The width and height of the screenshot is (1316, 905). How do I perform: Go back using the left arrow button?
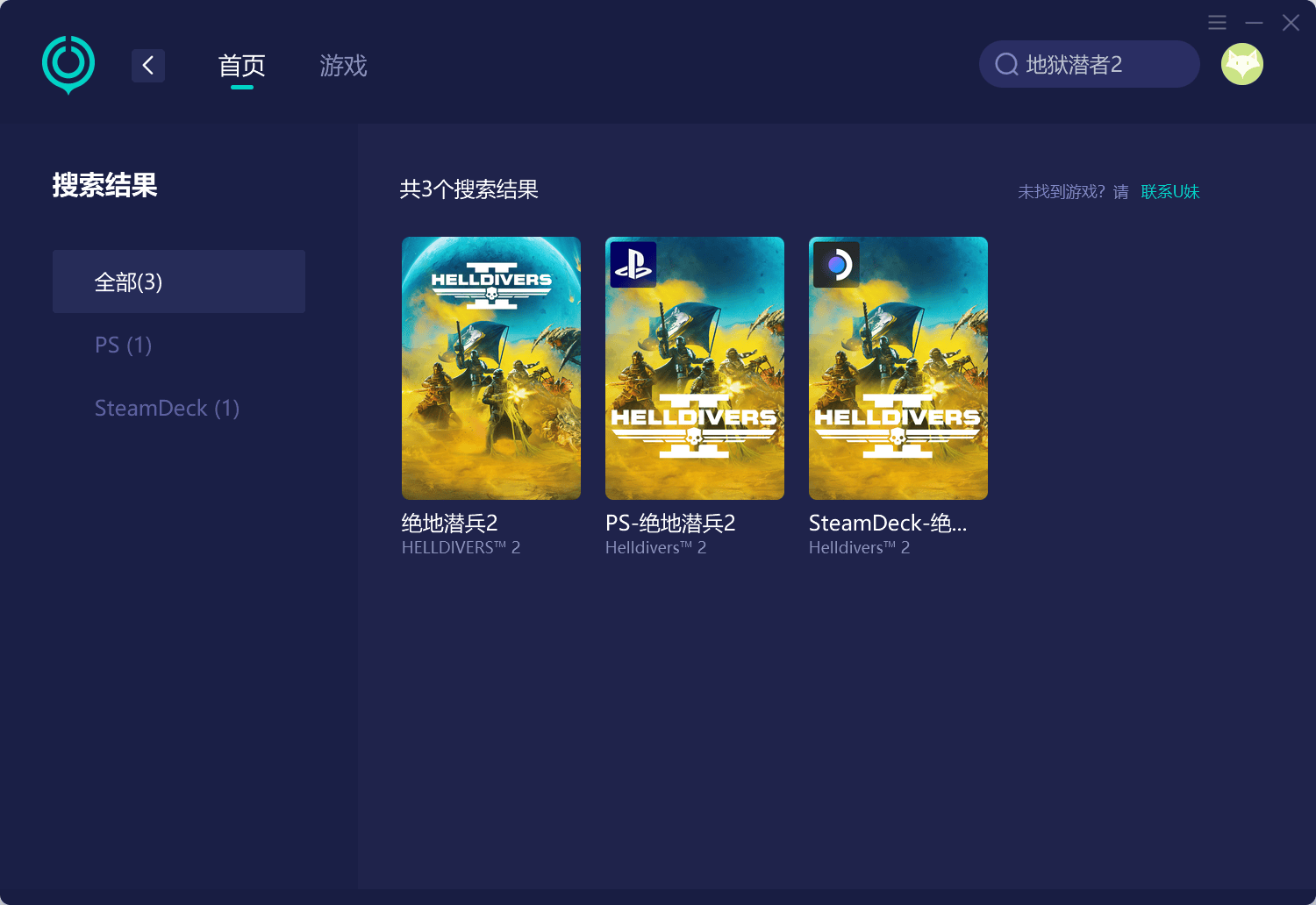pos(148,65)
